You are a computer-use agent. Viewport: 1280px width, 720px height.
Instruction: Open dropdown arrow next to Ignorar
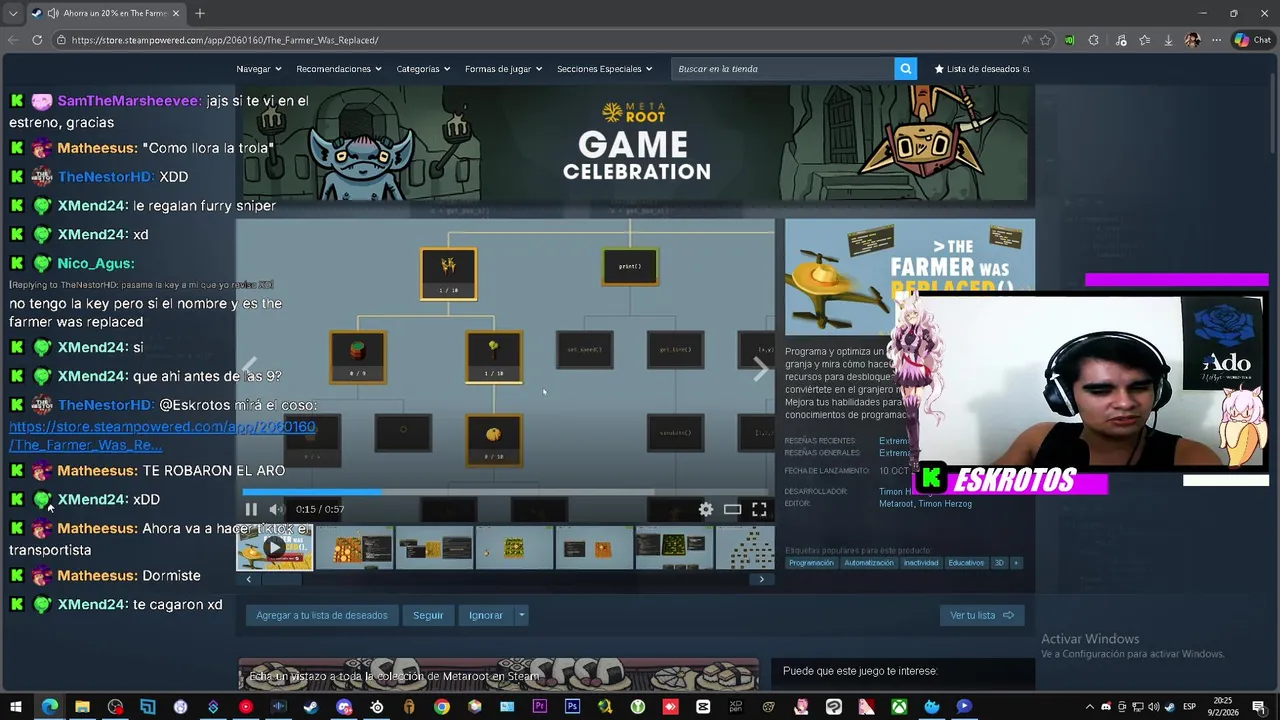(x=521, y=615)
